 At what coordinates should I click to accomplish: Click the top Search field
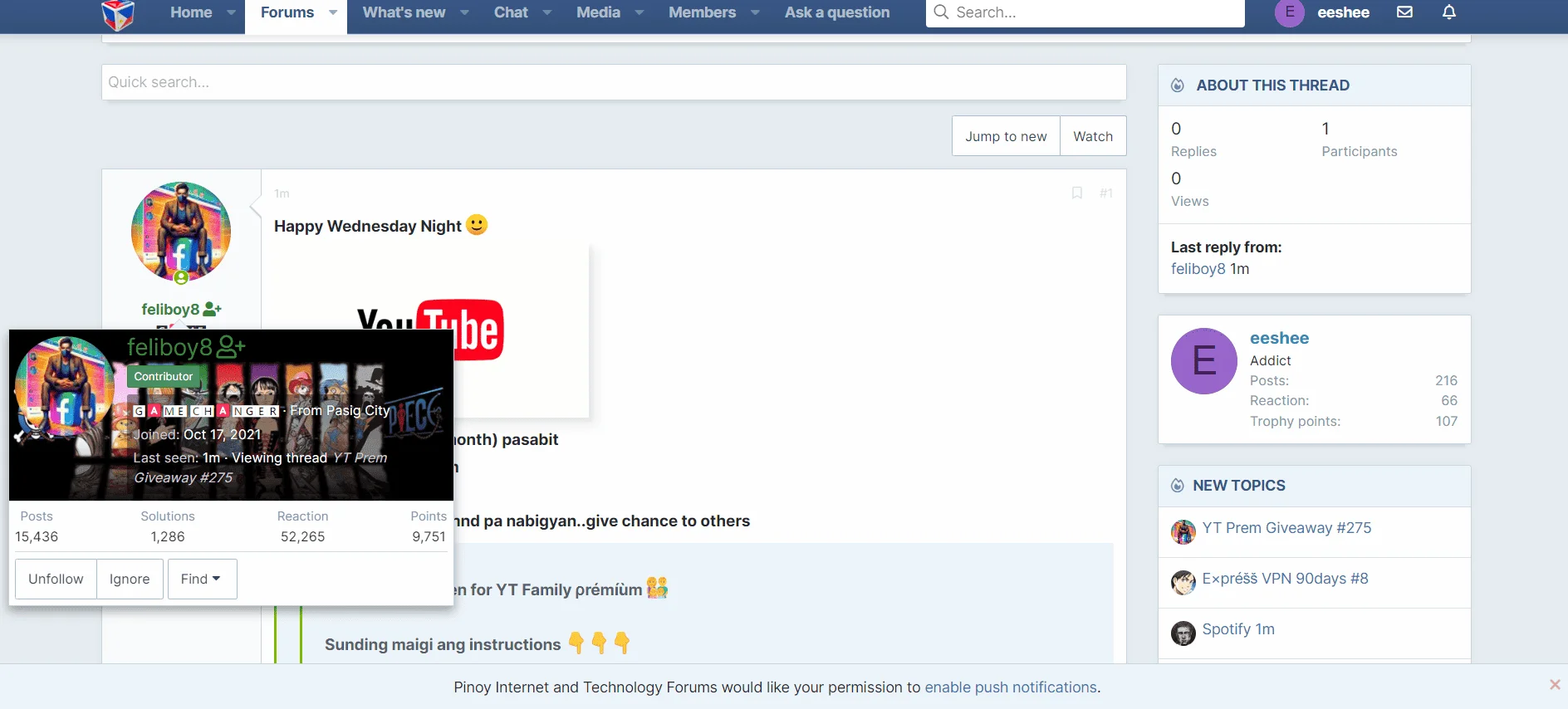click(1085, 12)
